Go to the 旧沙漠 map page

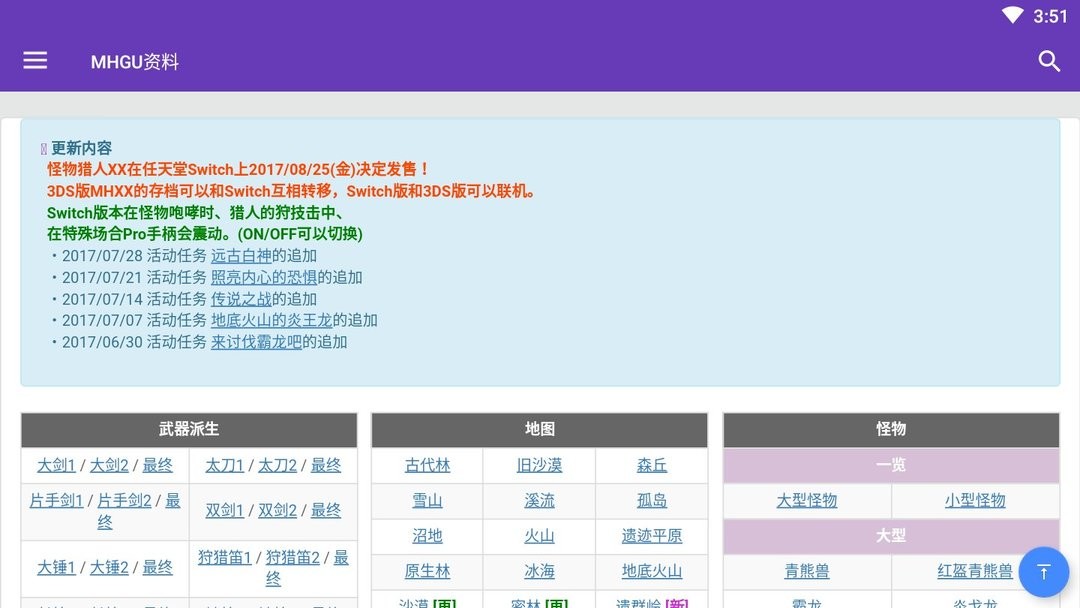pos(539,465)
